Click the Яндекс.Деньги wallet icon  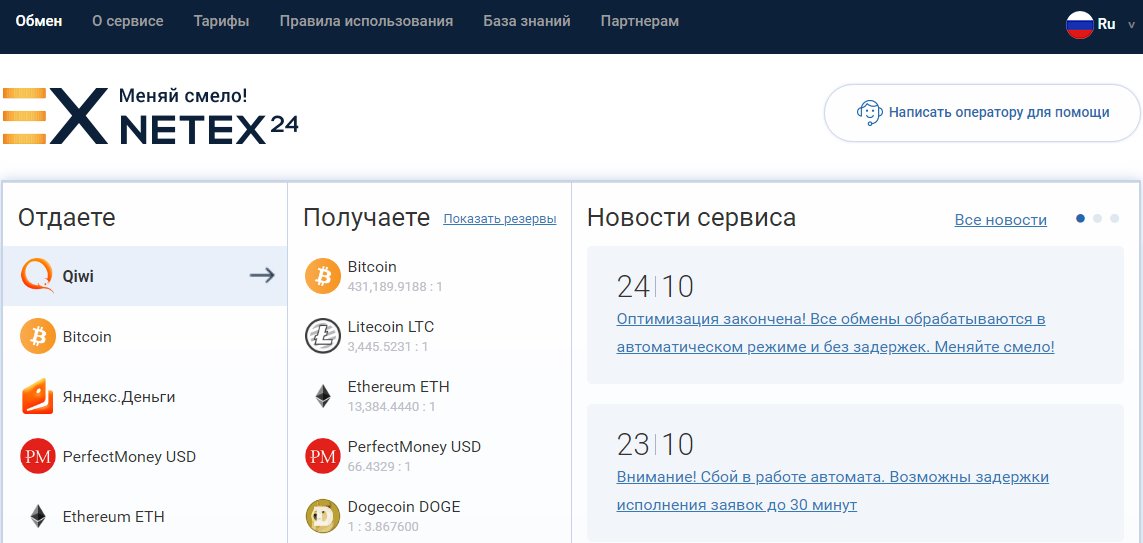tap(38, 396)
